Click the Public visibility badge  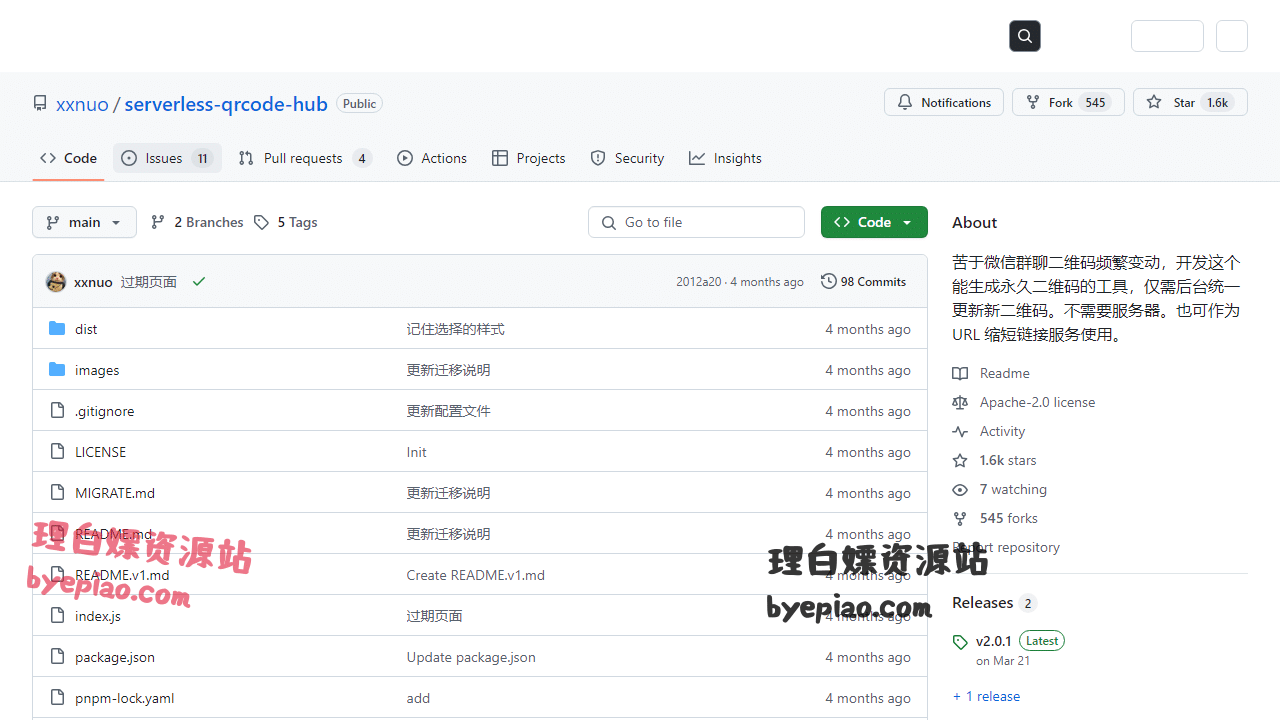tap(359, 103)
